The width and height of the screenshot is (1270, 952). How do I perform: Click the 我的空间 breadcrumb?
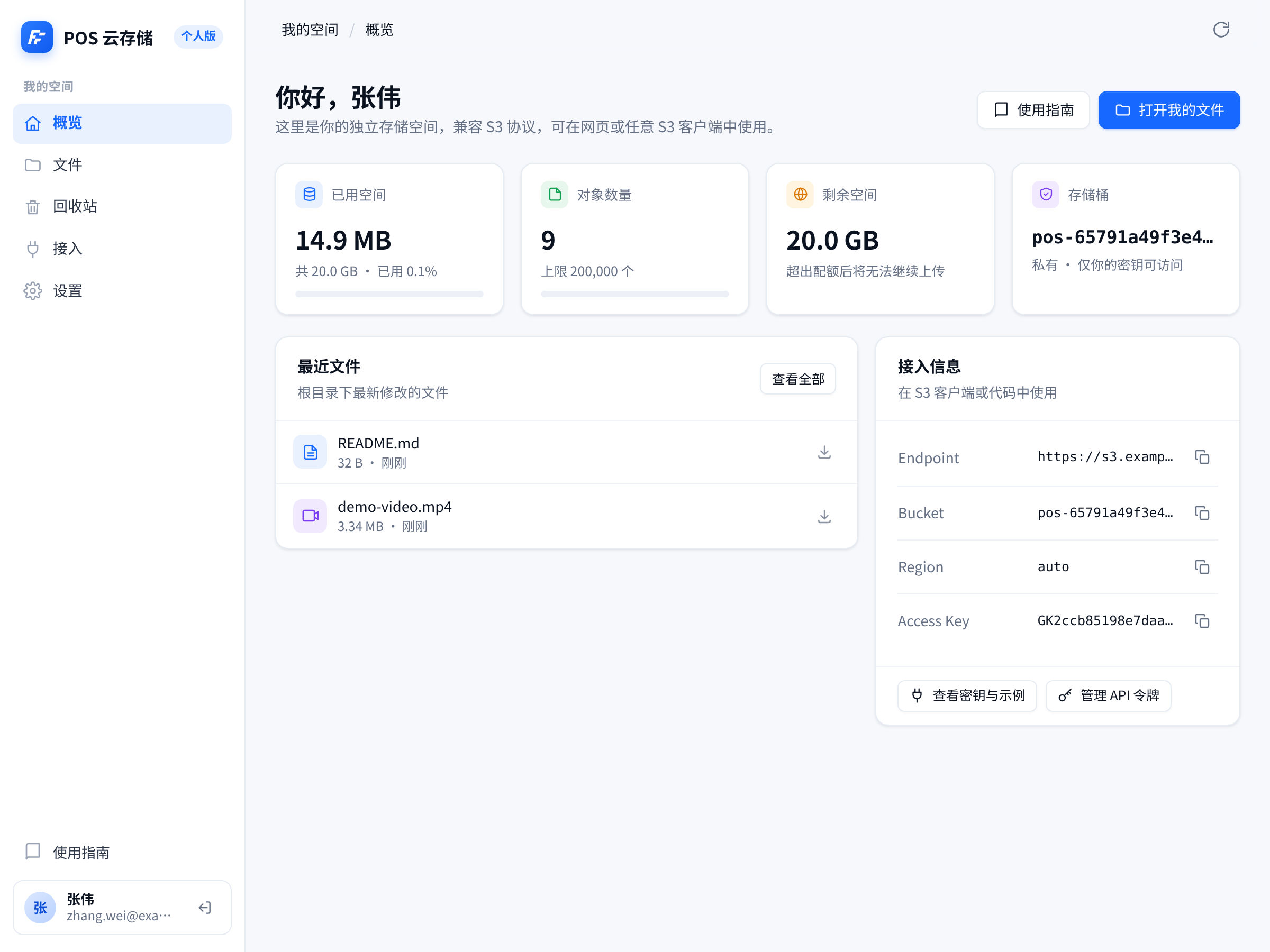(310, 30)
